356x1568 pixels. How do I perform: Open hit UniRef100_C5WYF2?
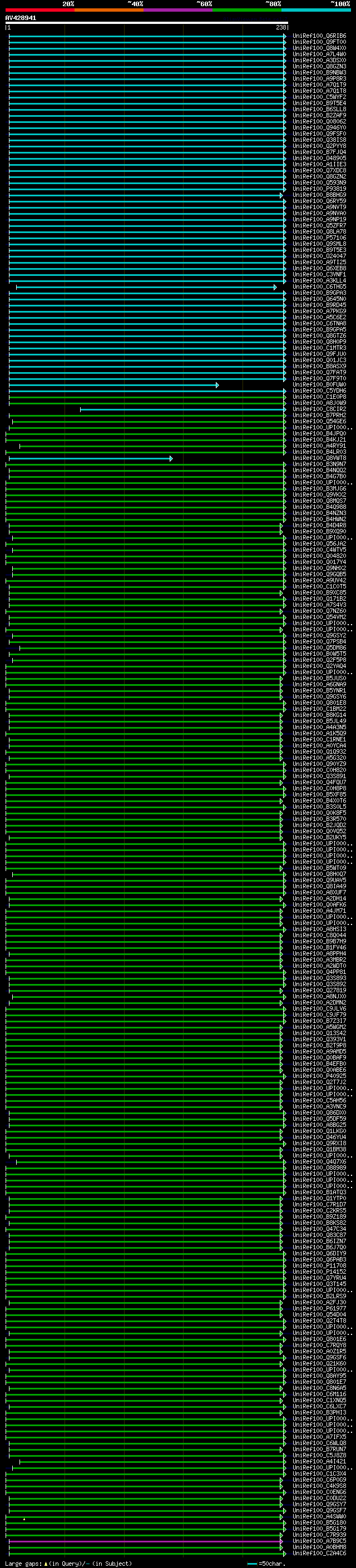(x=319, y=97)
